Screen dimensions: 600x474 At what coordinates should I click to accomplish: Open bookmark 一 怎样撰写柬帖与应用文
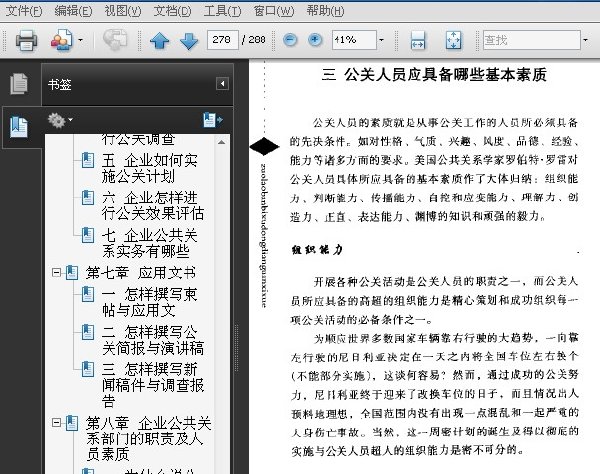150,302
